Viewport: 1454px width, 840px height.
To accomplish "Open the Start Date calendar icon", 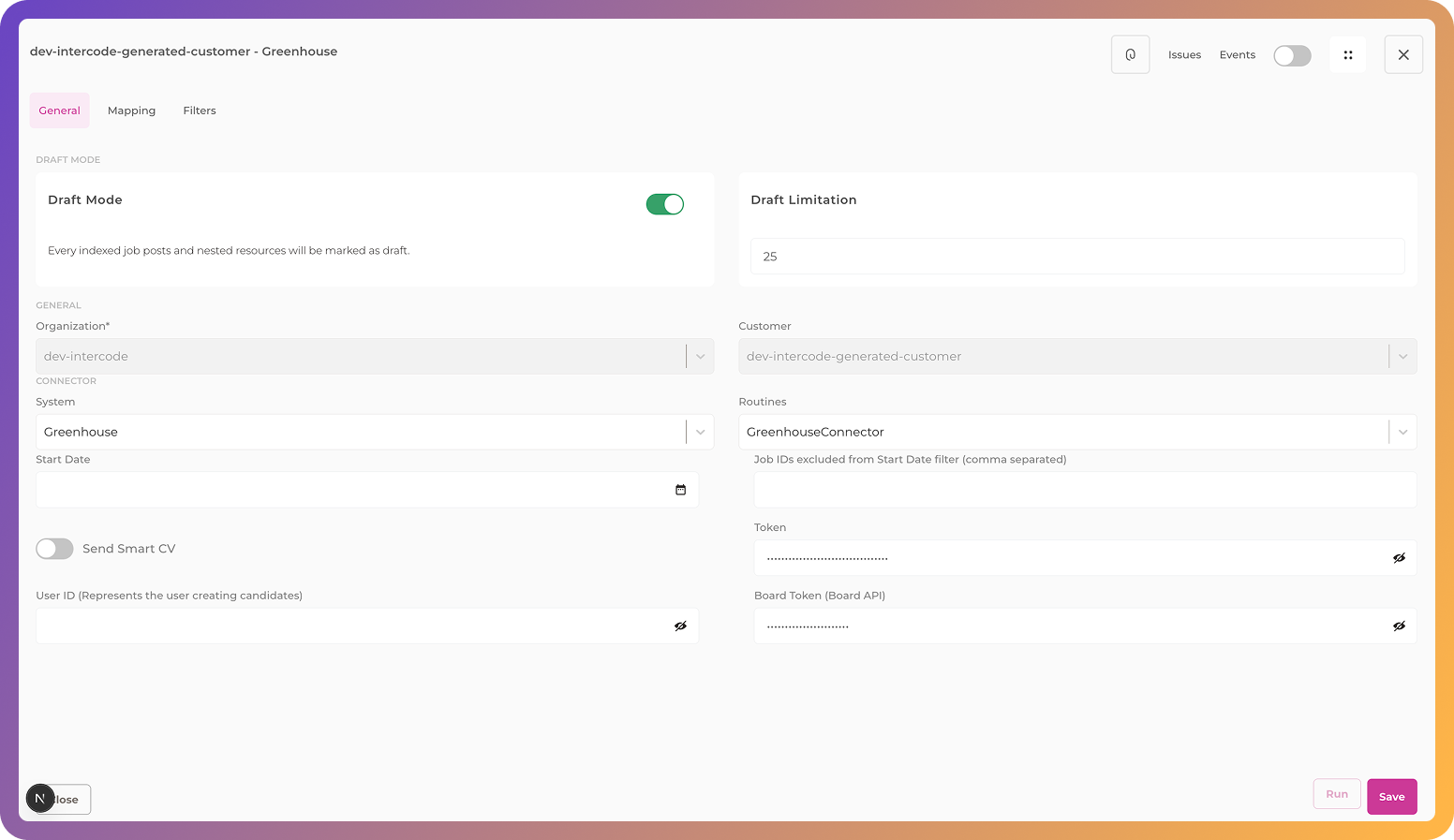I will point(680,490).
